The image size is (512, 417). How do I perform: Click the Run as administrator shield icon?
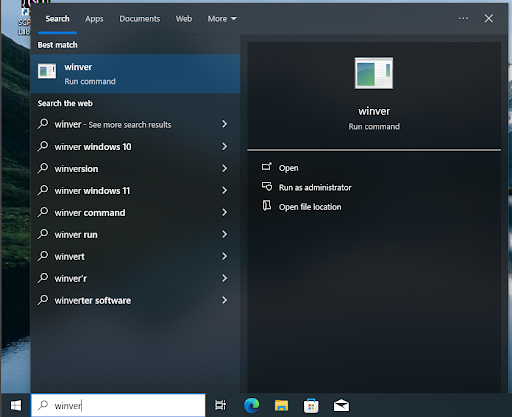click(x=267, y=186)
